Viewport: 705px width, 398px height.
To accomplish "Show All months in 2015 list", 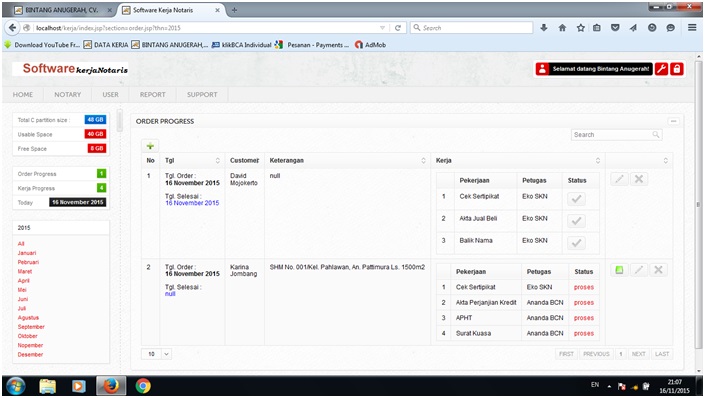I will 21,244.
